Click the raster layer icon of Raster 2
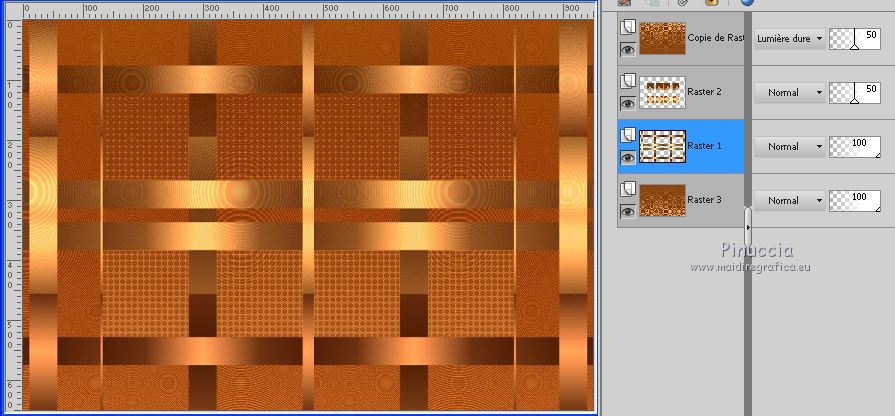Viewport: 895px width, 416px height. [x=628, y=81]
